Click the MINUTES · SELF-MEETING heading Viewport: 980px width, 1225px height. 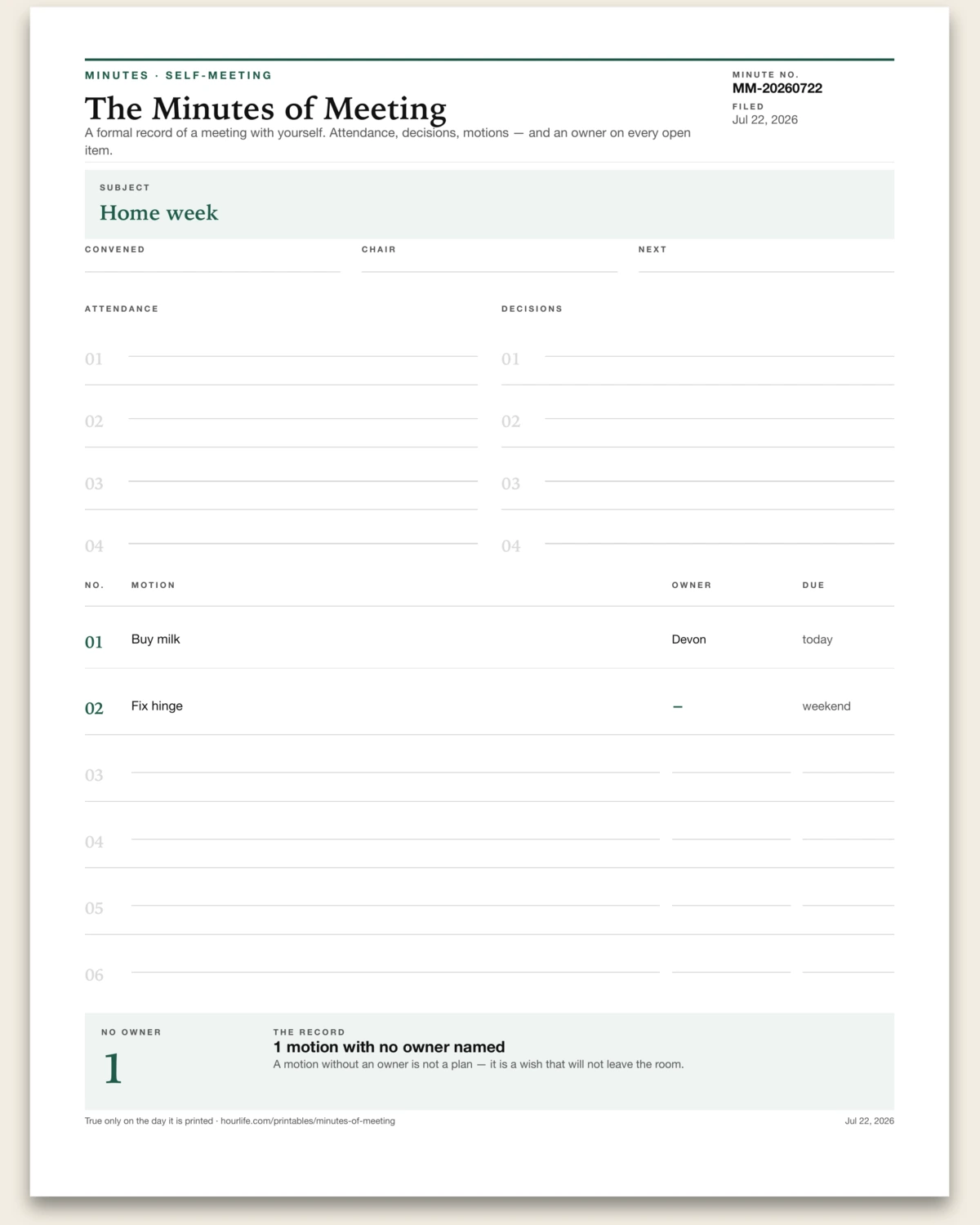click(178, 75)
